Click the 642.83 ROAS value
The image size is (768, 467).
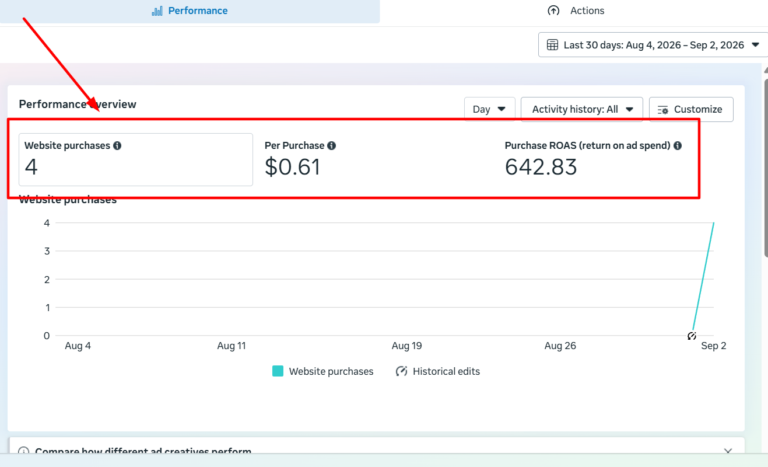click(541, 167)
